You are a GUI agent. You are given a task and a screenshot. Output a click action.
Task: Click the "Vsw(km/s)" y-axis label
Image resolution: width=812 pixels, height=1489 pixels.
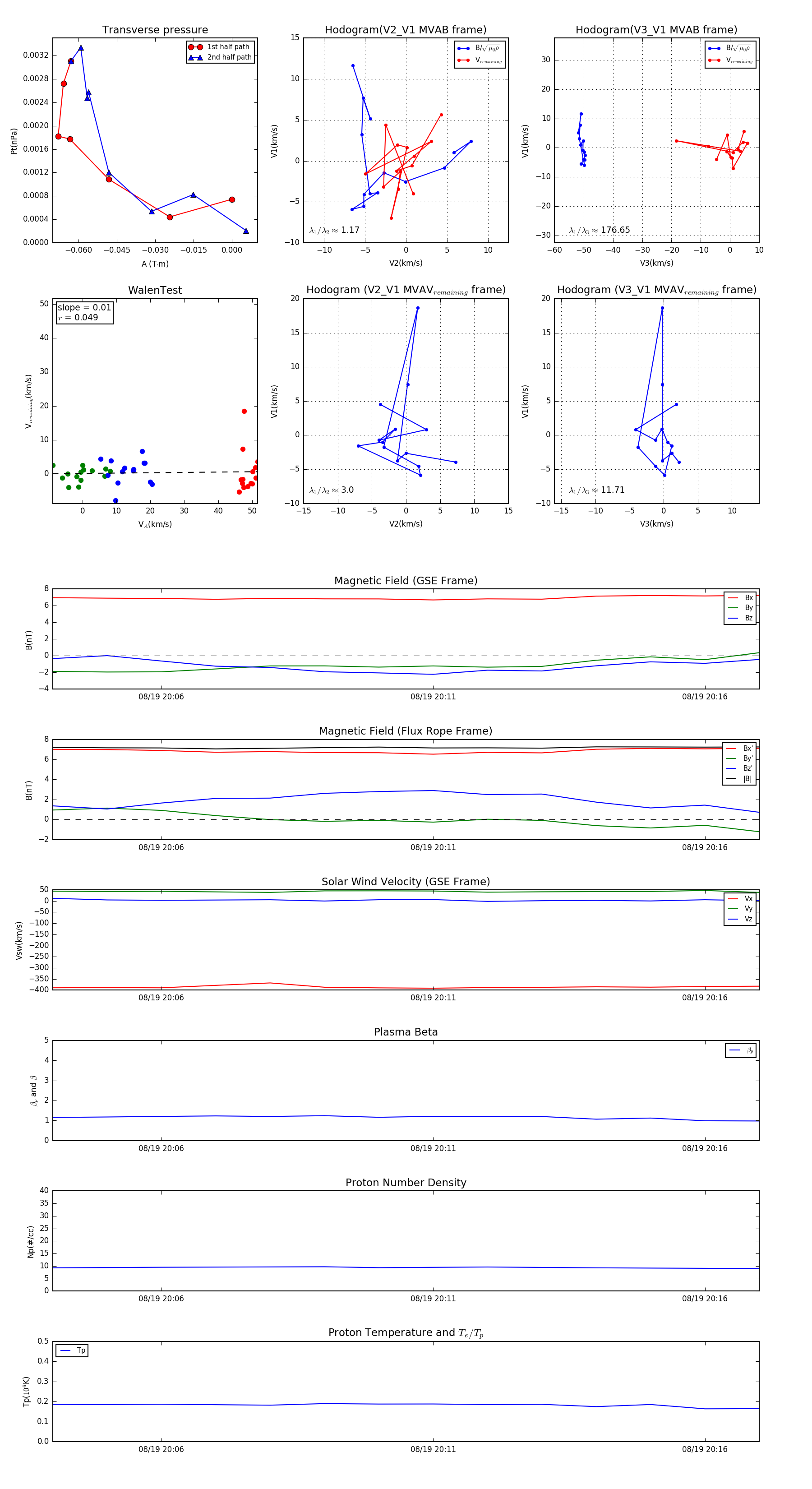coord(19,941)
